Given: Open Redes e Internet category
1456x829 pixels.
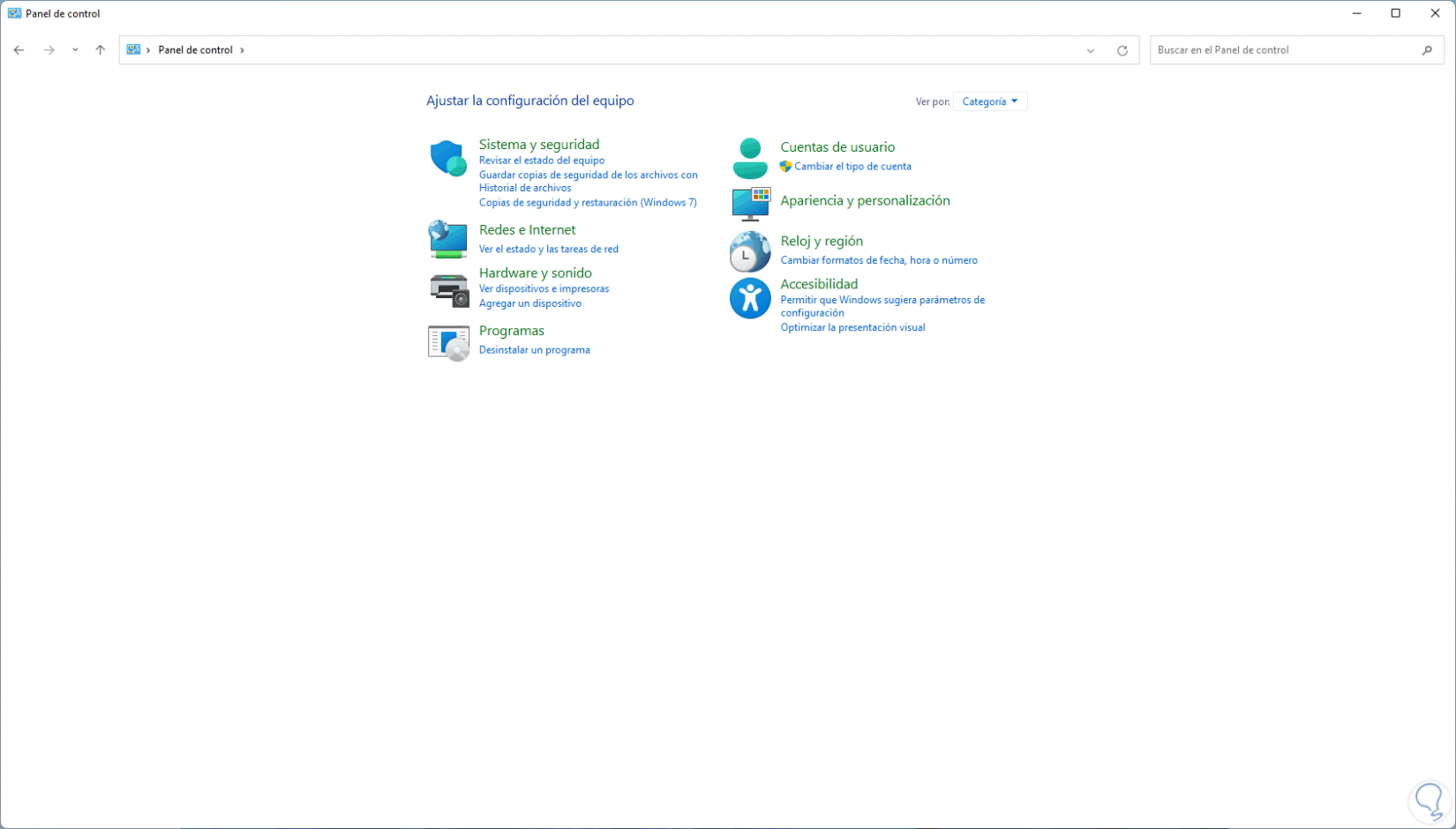Looking at the screenshot, I should tap(527, 230).
